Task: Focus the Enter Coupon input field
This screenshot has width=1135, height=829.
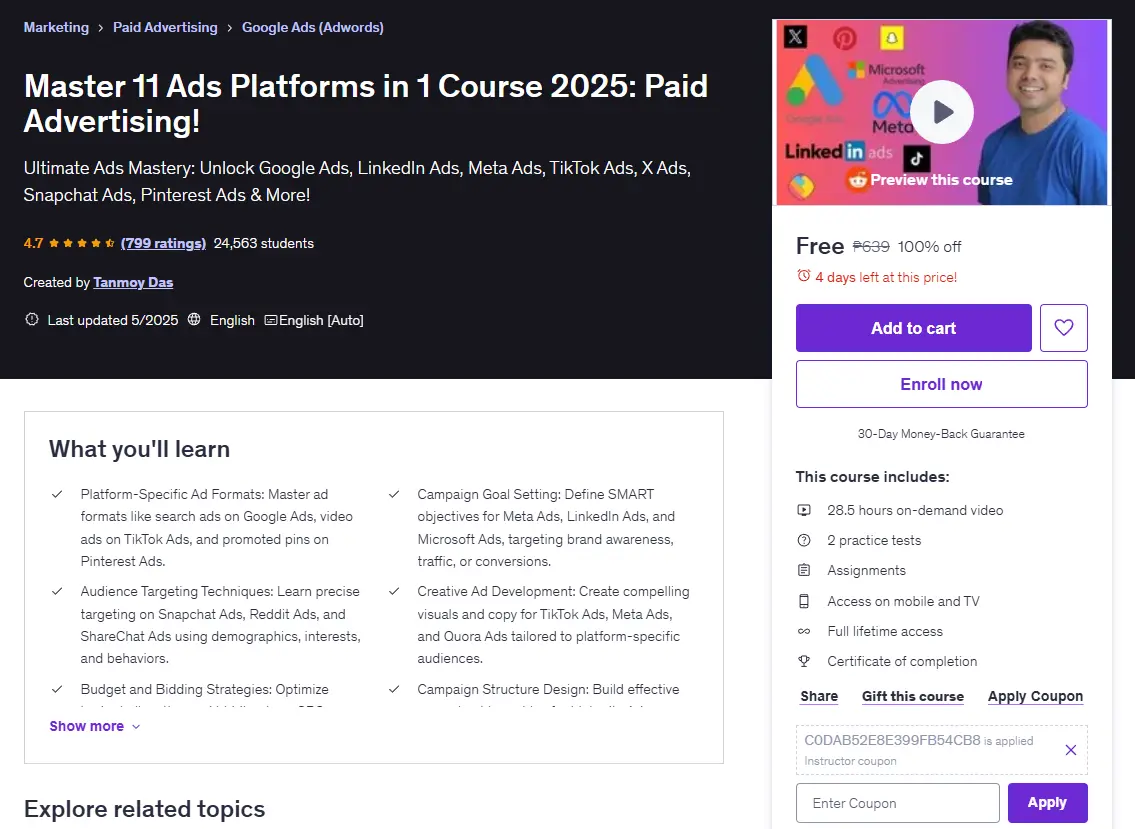Action: pos(898,803)
